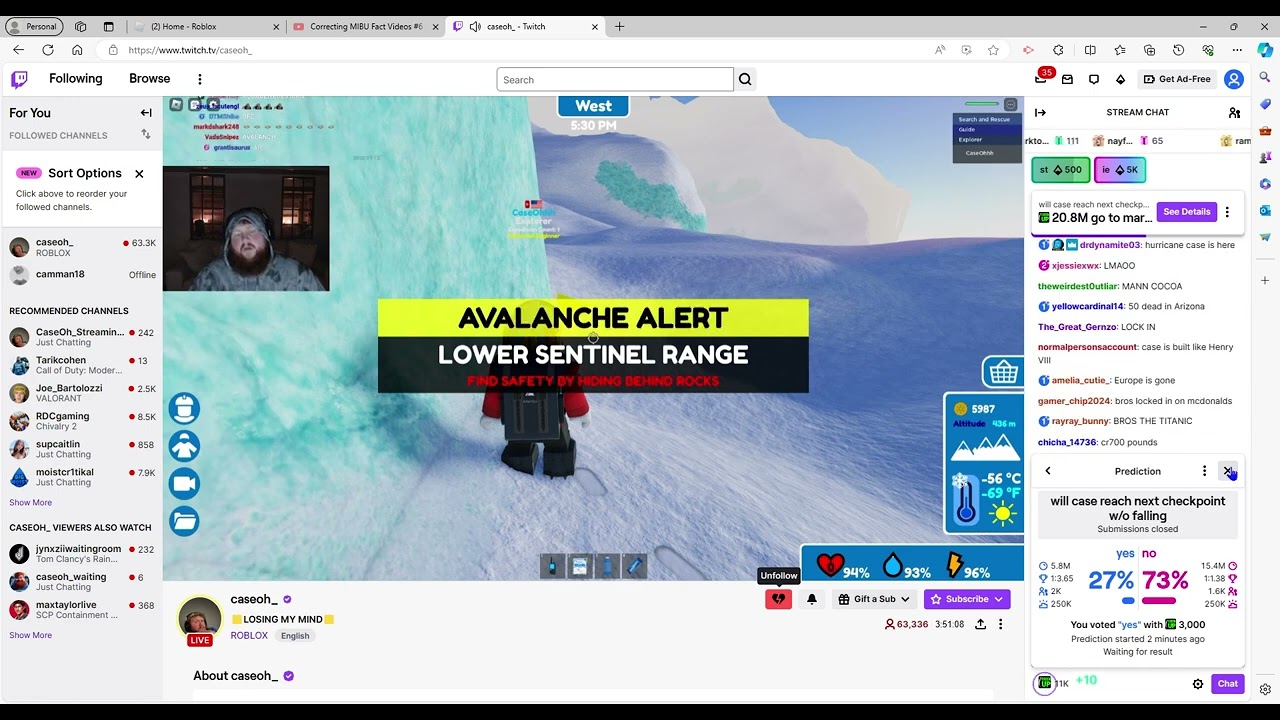
Task: Open recommended channel Tarikcohen
Action: 81,365
